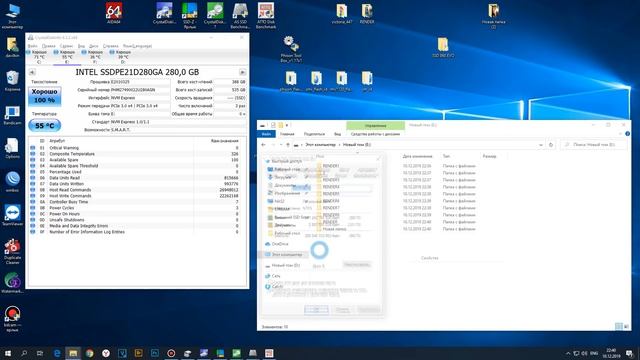Click the Critical Warning attribute row
640x360 pixels.
[137, 148]
